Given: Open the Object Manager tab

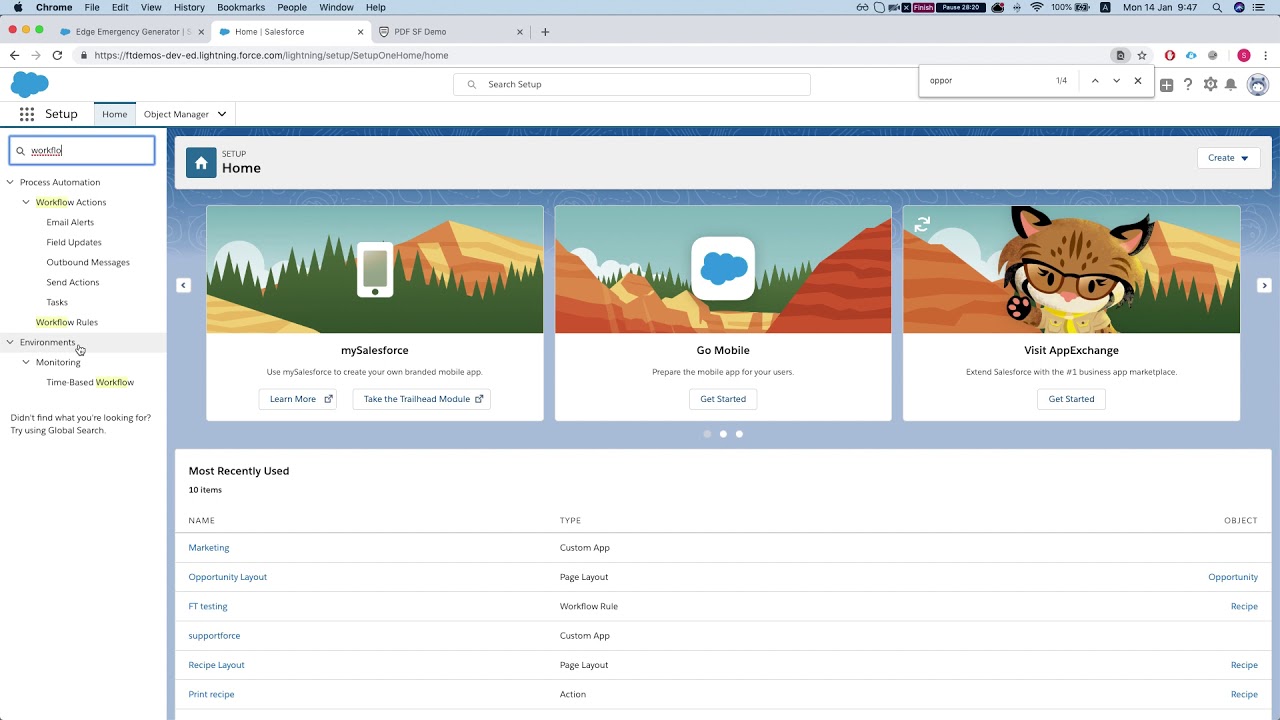Looking at the screenshot, I should point(176,114).
